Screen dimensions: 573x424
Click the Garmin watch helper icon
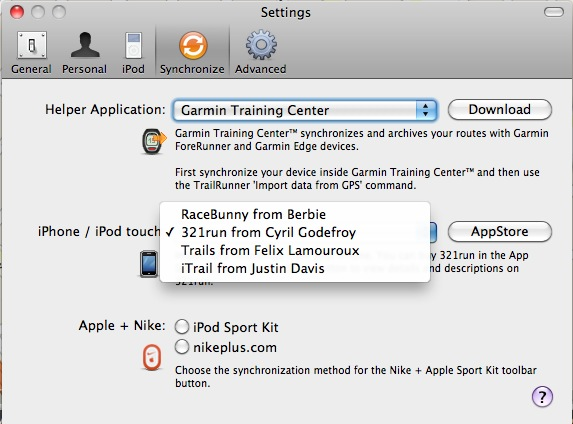point(153,141)
